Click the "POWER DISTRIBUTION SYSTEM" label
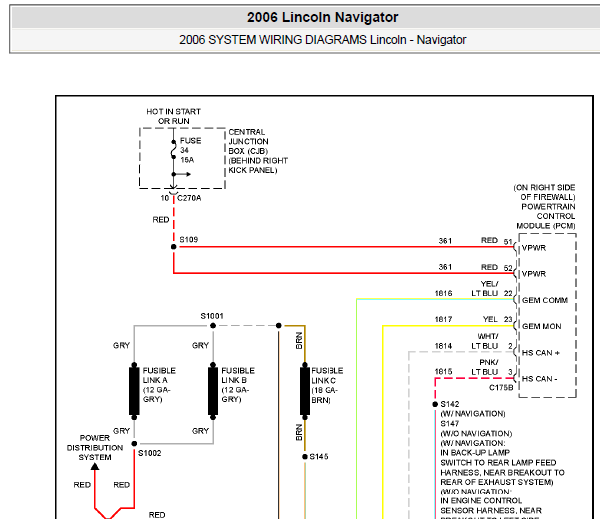Viewport: 600px width, 519px height. (x=95, y=448)
